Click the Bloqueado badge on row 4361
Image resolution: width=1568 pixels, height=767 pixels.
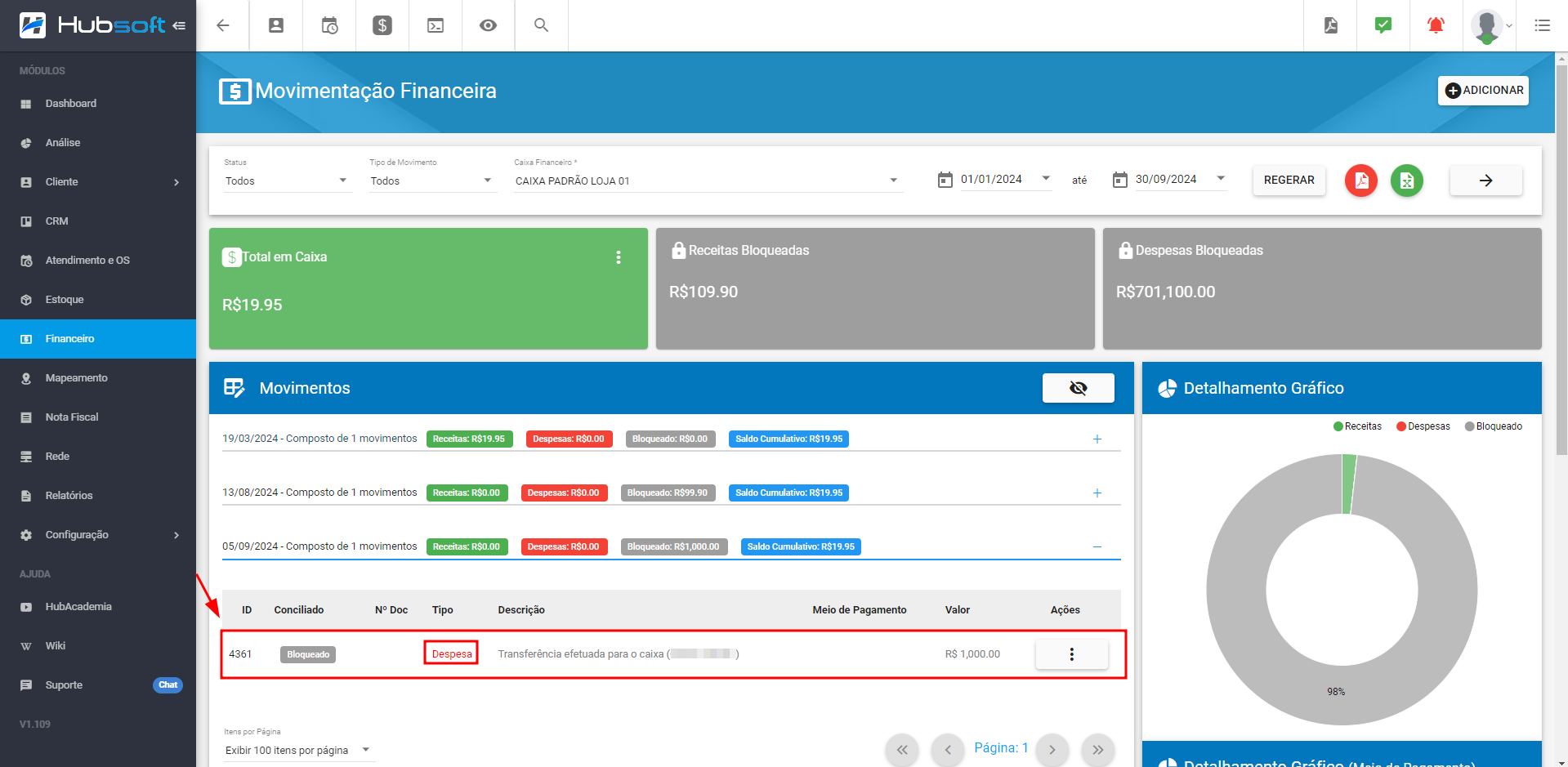[x=308, y=654]
